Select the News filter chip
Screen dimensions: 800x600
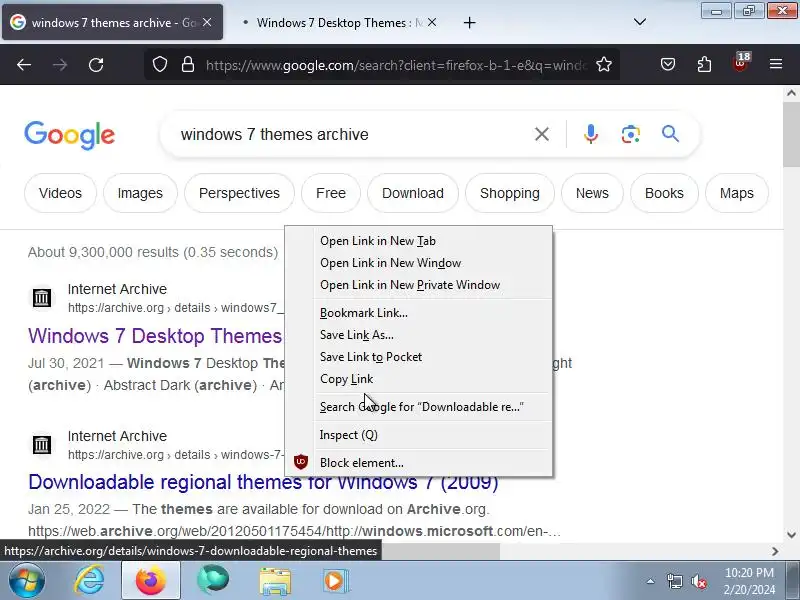click(592, 193)
